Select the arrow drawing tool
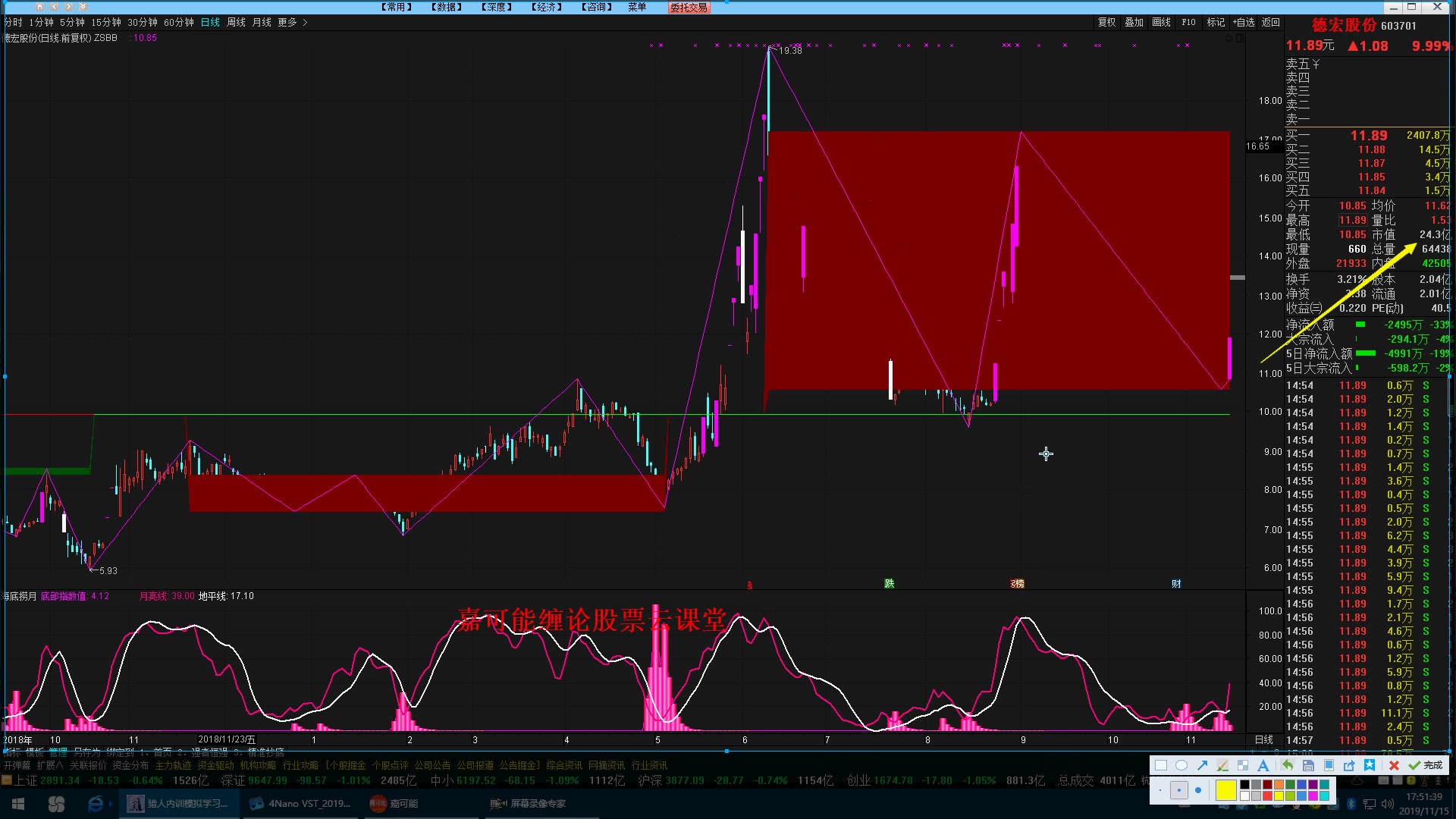The height and width of the screenshot is (819, 1456). pyautogui.click(x=1203, y=765)
